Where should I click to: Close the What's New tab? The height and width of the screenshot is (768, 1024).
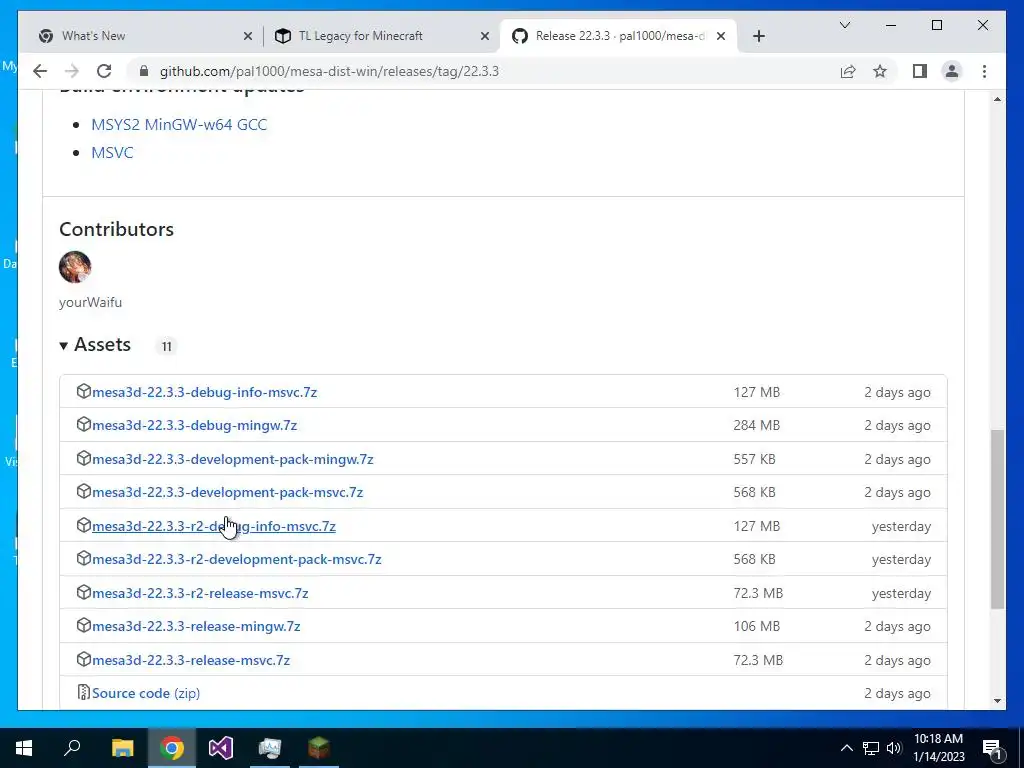(x=248, y=36)
